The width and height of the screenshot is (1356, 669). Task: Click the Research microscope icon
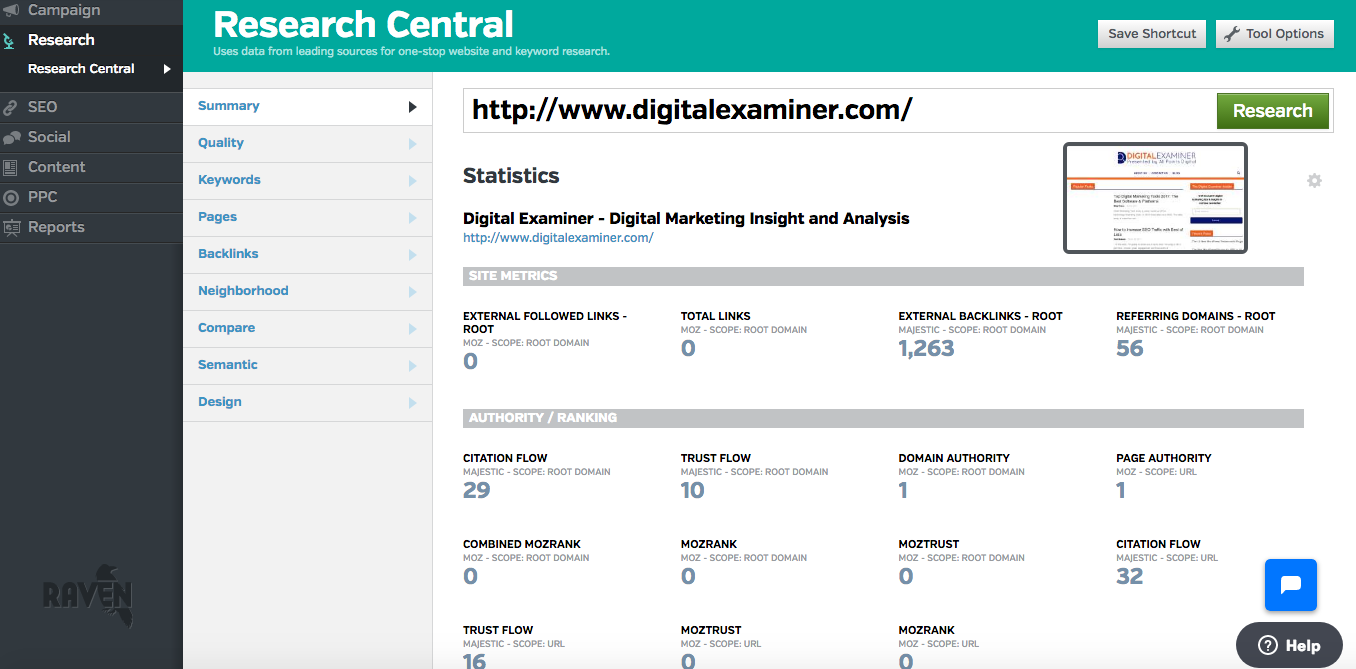click(x=11, y=41)
